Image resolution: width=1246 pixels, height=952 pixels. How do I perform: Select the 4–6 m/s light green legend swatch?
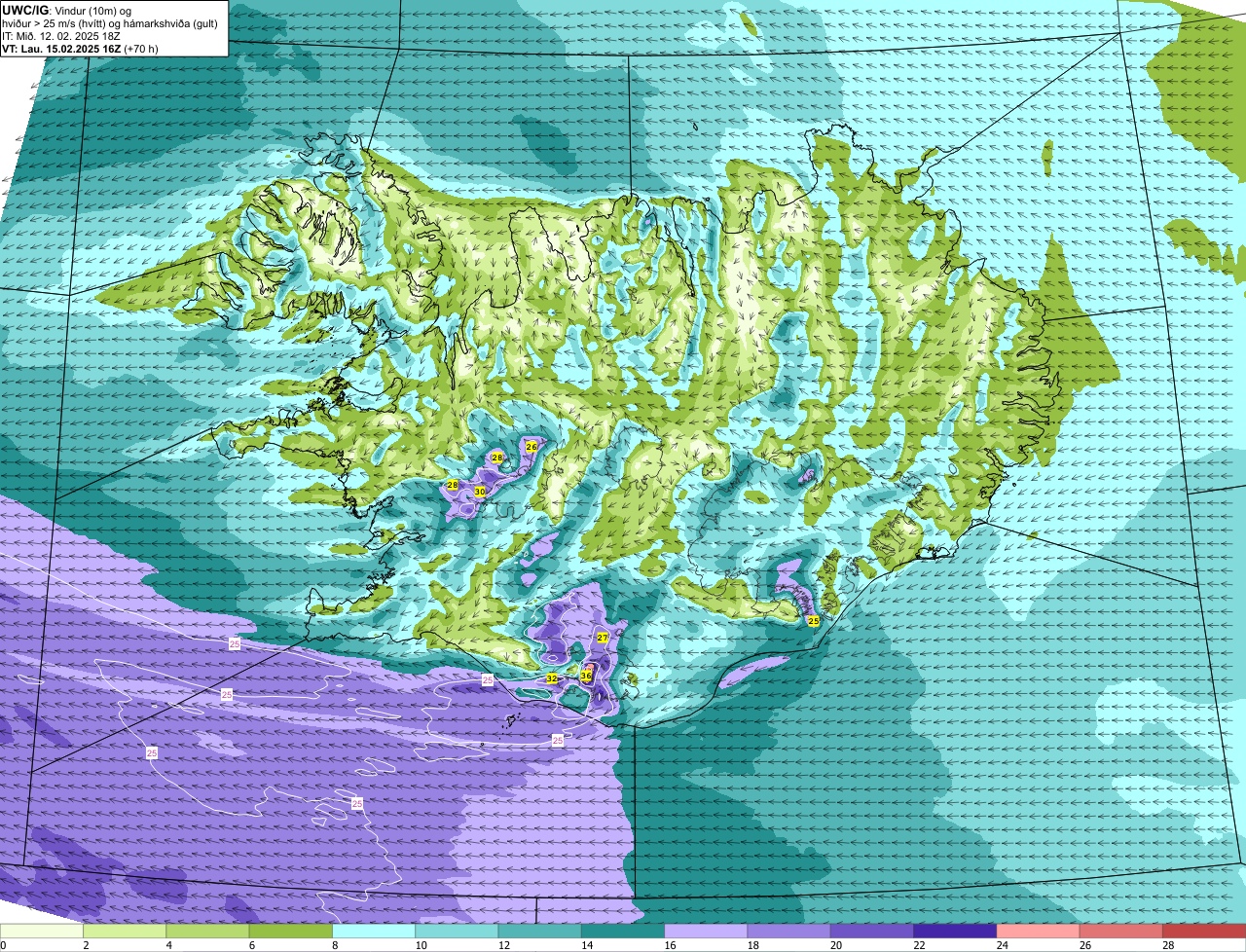coord(207,931)
